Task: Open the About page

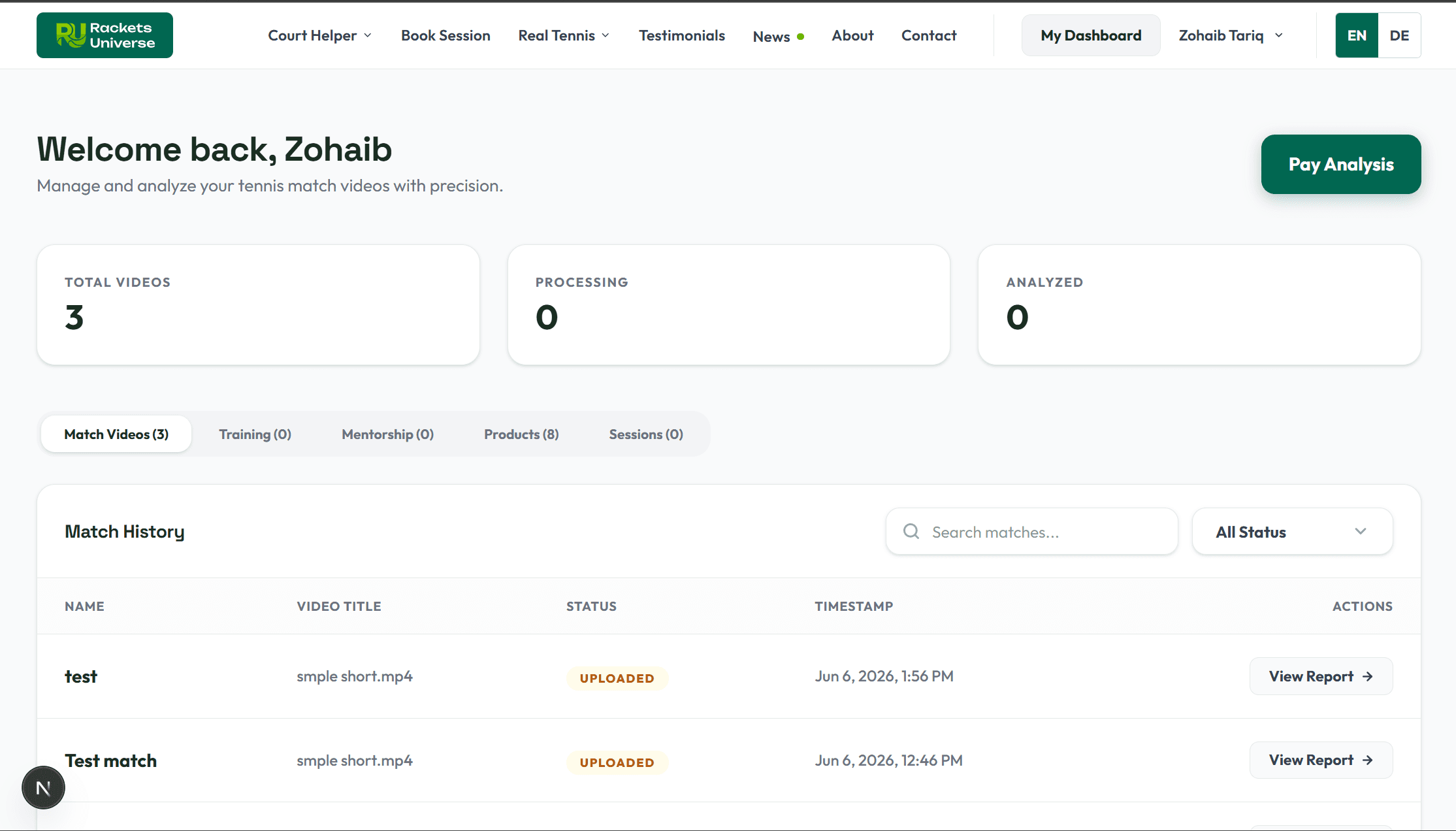Action: (852, 35)
